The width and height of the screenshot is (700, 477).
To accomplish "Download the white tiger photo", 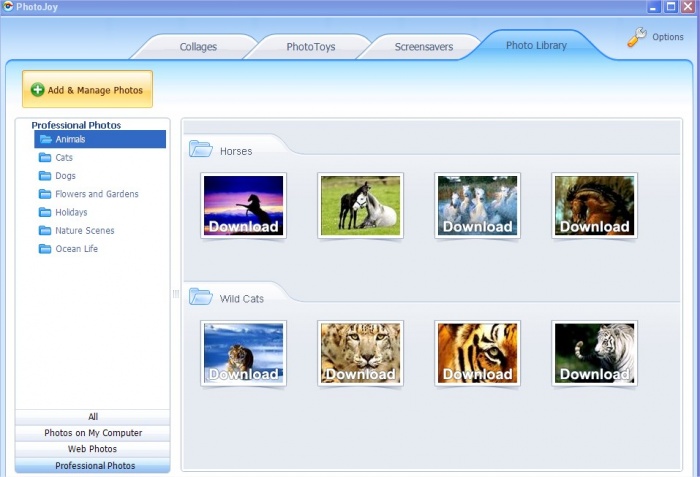I will [x=594, y=353].
